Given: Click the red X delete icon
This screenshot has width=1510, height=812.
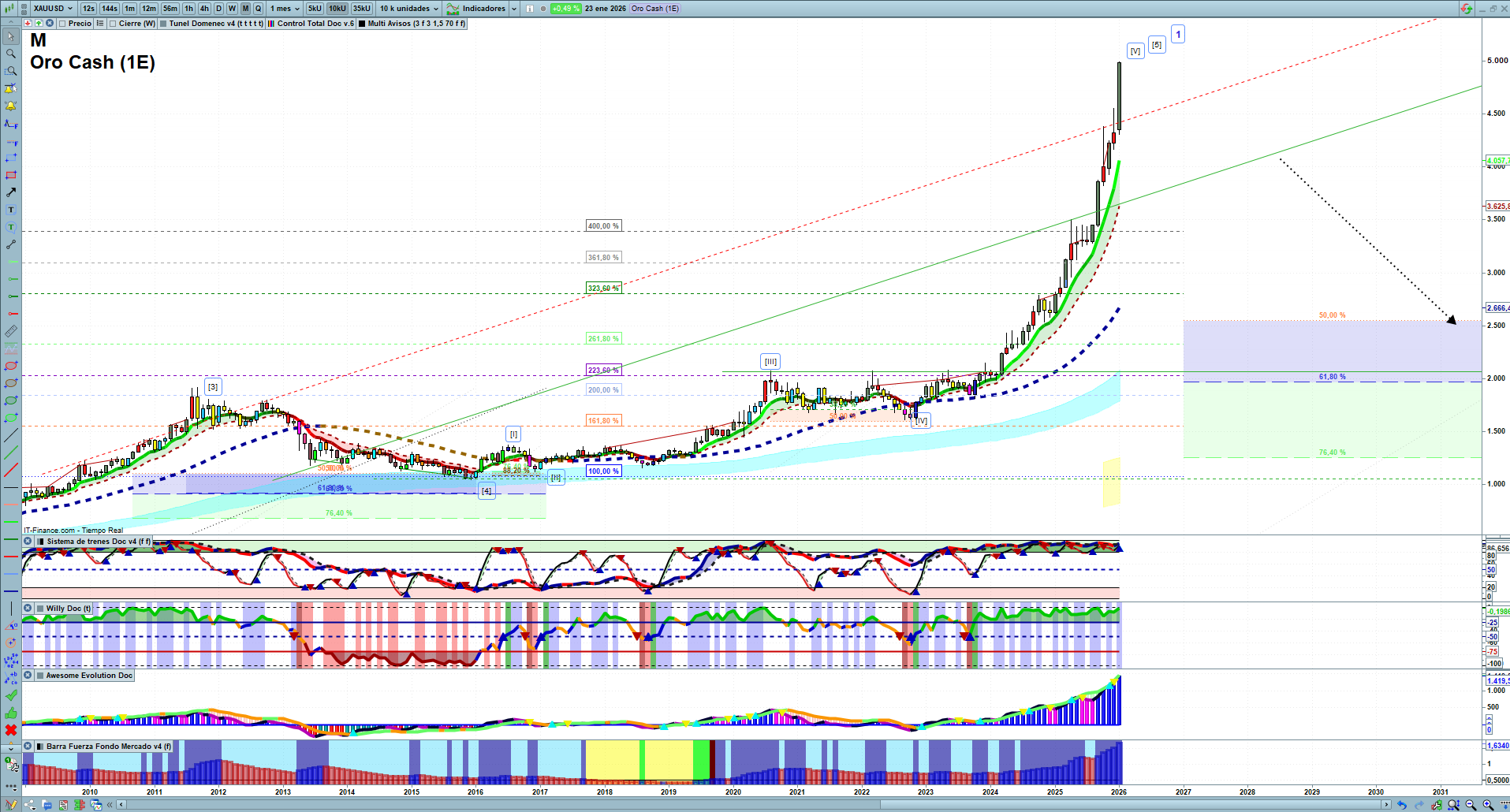Looking at the screenshot, I should tap(11, 730).
